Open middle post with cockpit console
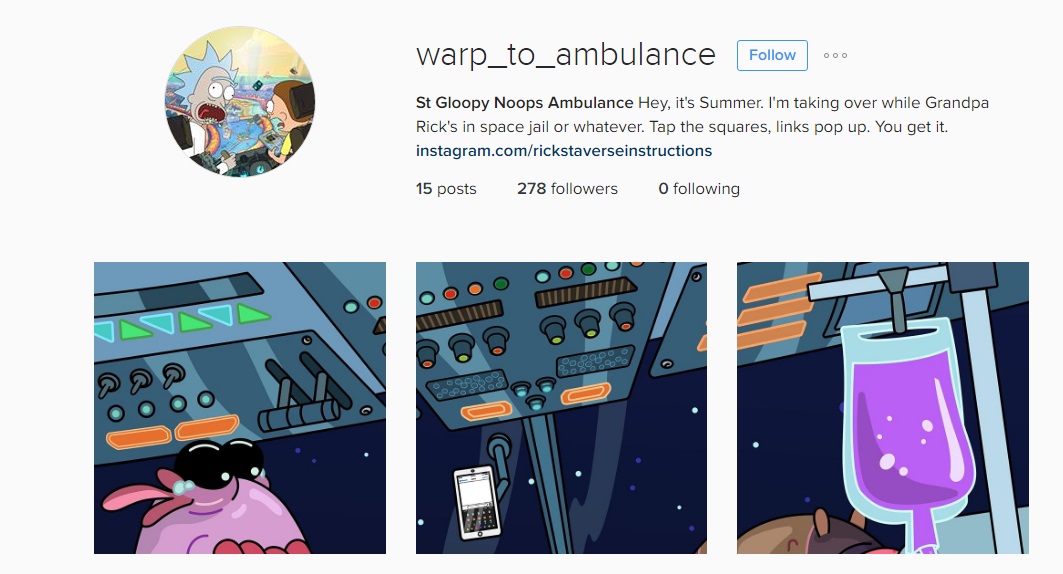Screen dimensions: 1063x574 [x=561, y=408]
